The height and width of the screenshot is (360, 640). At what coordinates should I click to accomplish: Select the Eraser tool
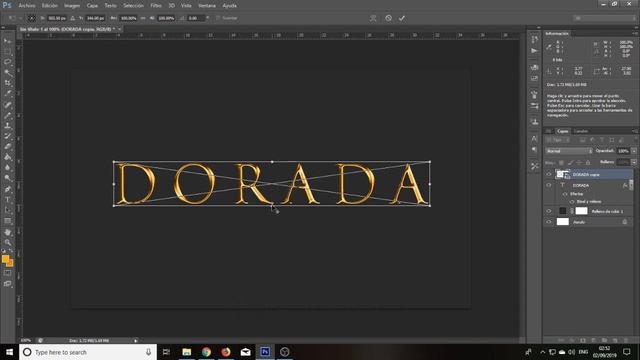pyautogui.click(x=7, y=147)
